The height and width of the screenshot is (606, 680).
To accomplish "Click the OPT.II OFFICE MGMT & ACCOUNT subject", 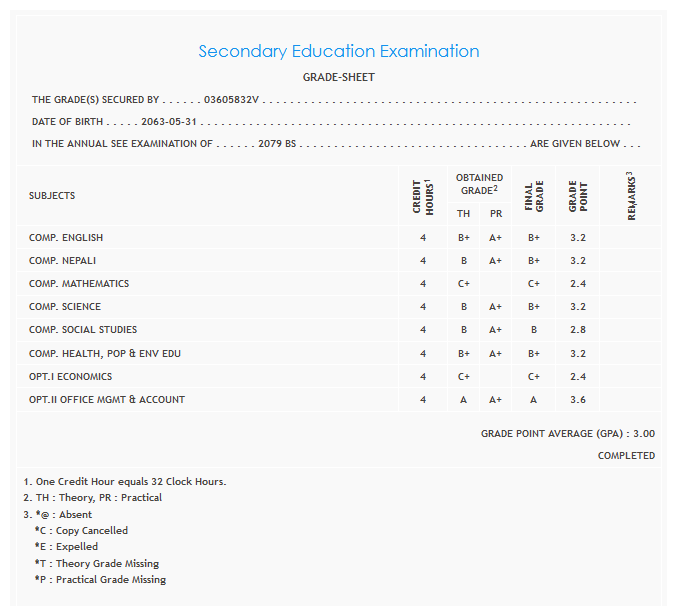I will (x=107, y=400).
